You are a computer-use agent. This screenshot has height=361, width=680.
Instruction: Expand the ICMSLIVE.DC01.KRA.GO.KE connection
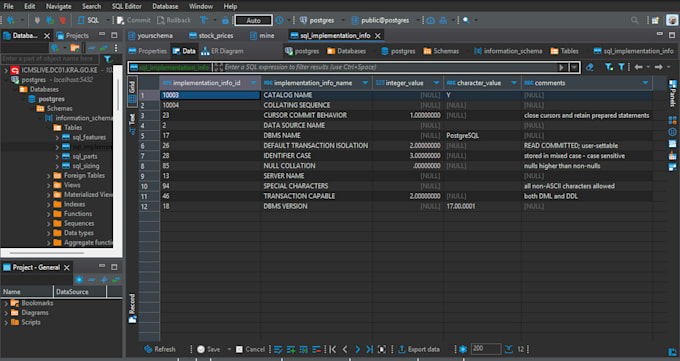pyautogui.click(x=6, y=70)
